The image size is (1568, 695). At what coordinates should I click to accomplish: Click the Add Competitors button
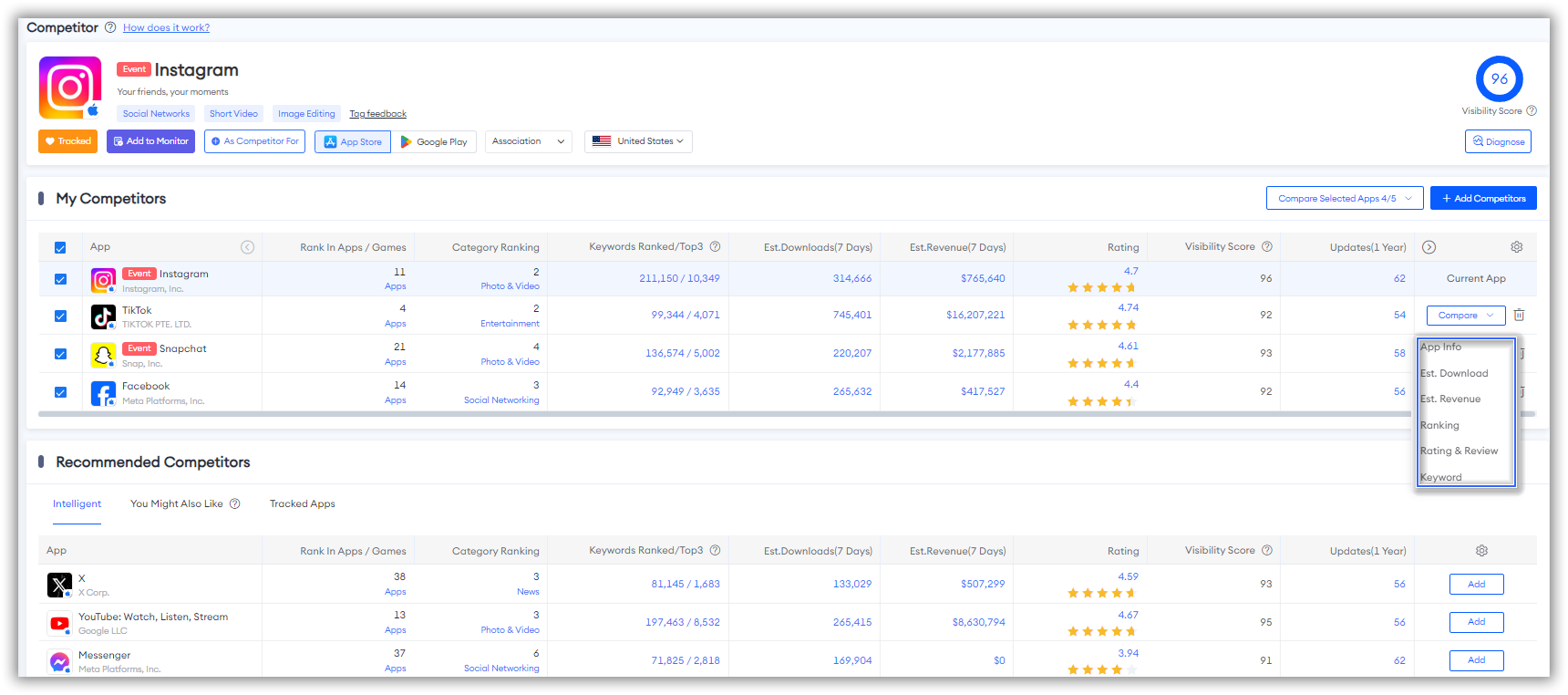(x=1483, y=198)
